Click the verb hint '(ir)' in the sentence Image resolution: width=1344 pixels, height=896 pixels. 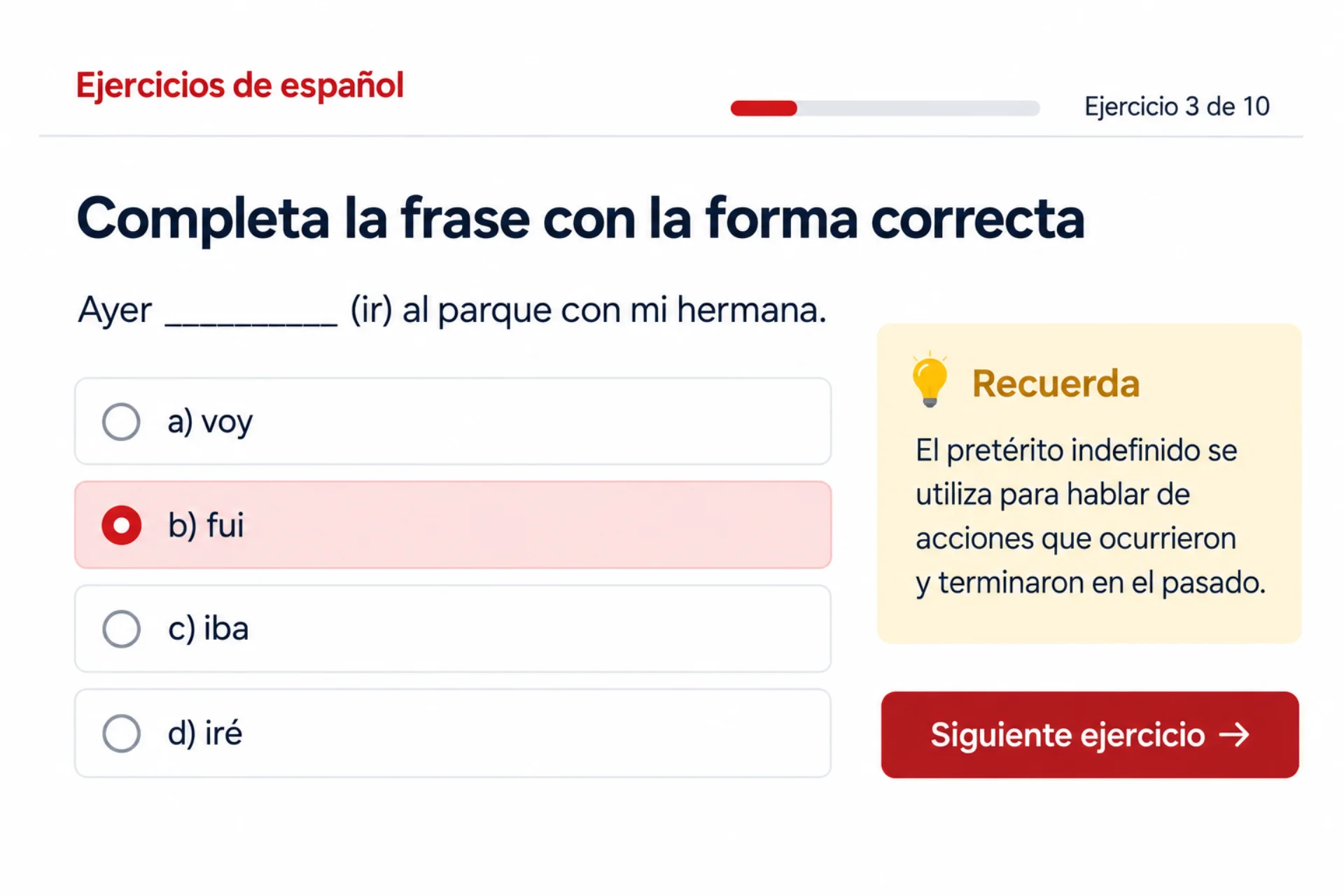click(x=371, y=309)
